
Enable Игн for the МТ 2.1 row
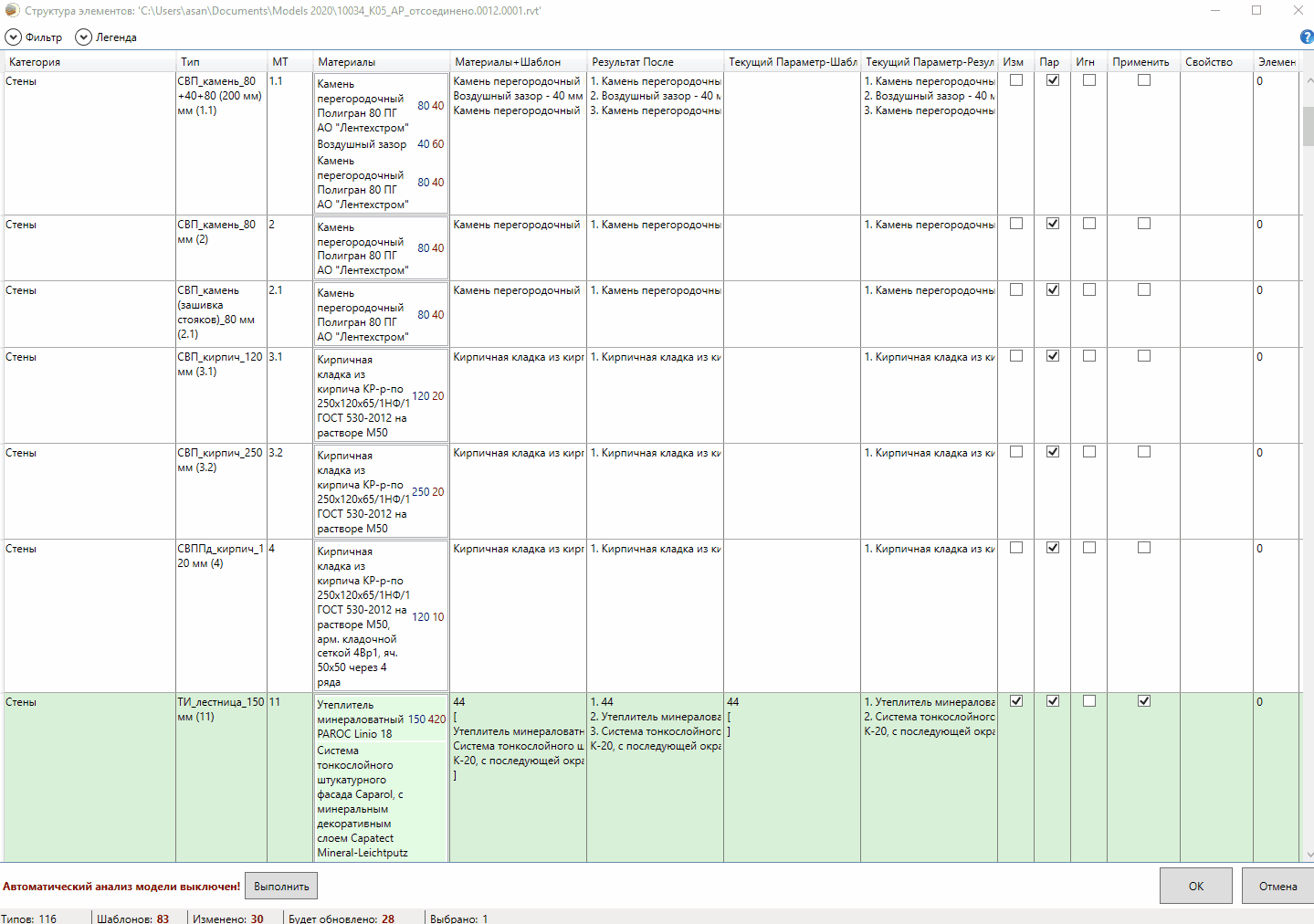(1089, 289)
